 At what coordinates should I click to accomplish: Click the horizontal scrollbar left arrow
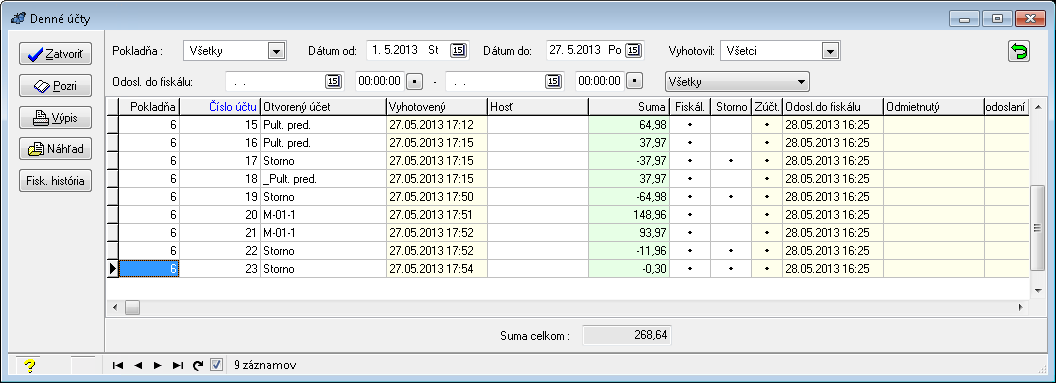point(114,308)
